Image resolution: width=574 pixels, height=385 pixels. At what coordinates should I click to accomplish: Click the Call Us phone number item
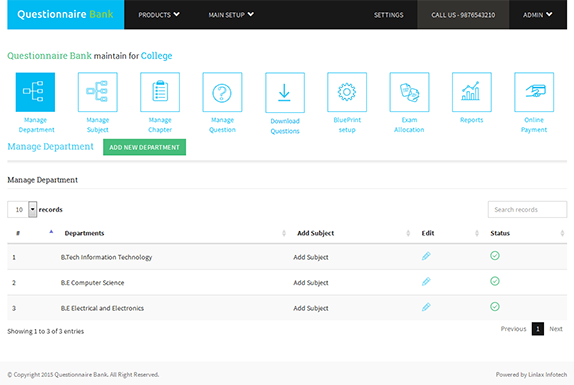coord(463,15)
